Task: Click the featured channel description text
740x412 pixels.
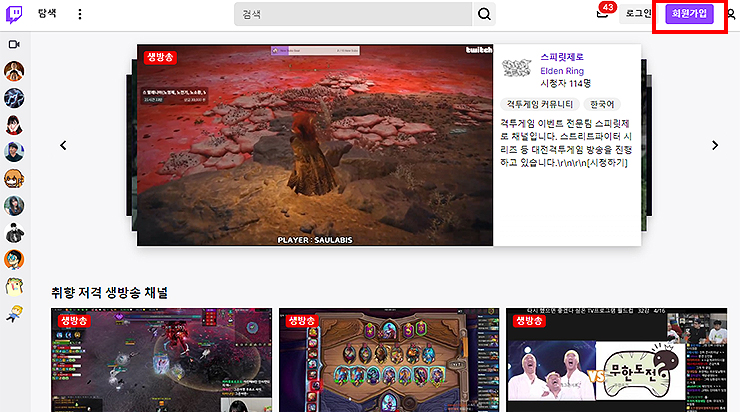Action: click(x=565, y=143)
